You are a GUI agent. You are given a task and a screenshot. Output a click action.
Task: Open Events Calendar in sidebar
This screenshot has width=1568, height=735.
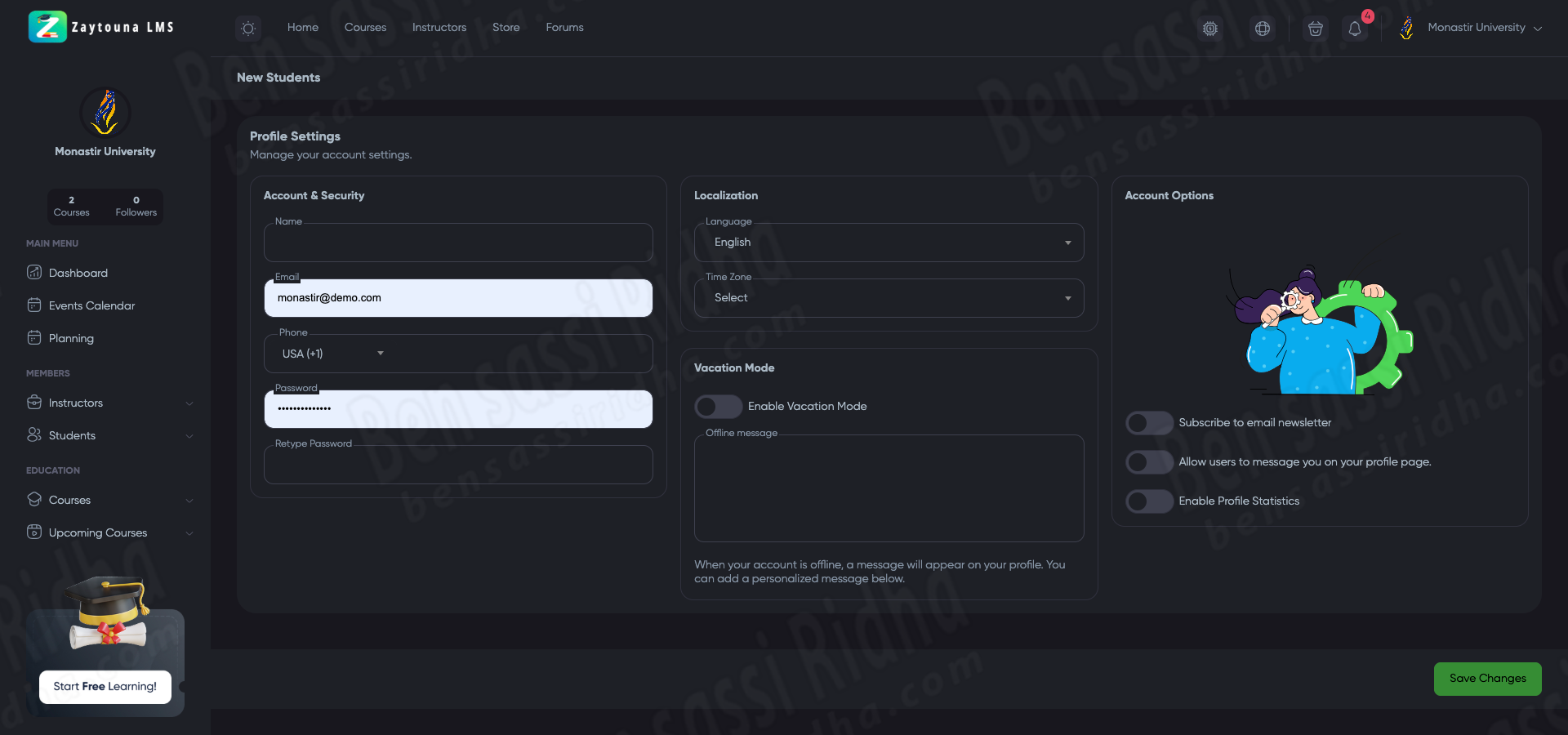(x=91, y=305)
